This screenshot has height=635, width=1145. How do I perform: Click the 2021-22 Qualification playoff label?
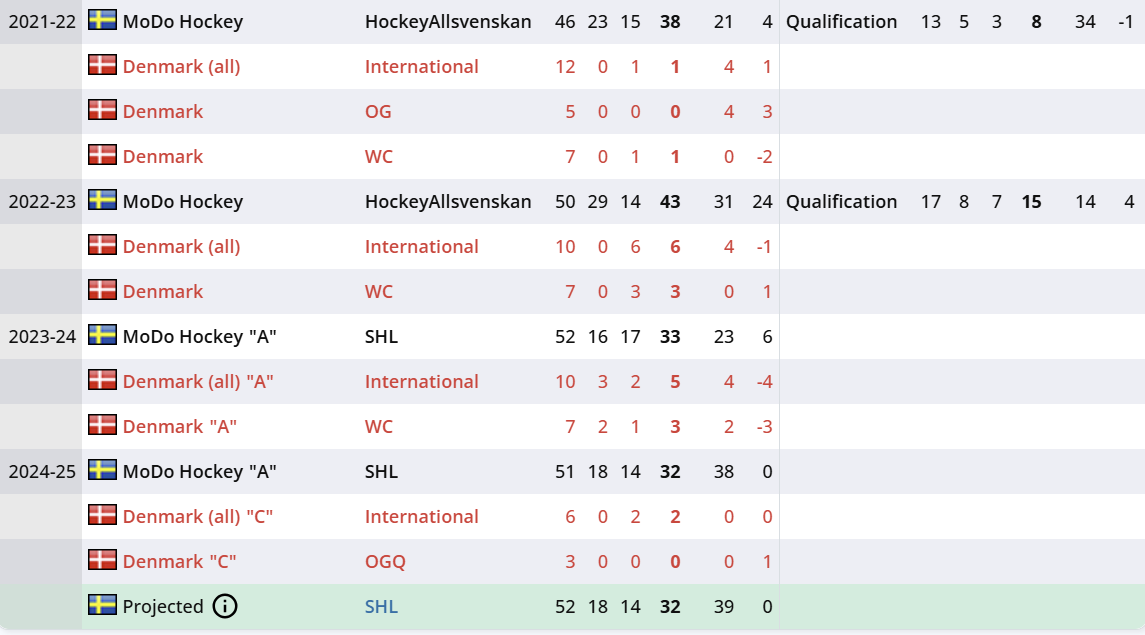[841, 21]
